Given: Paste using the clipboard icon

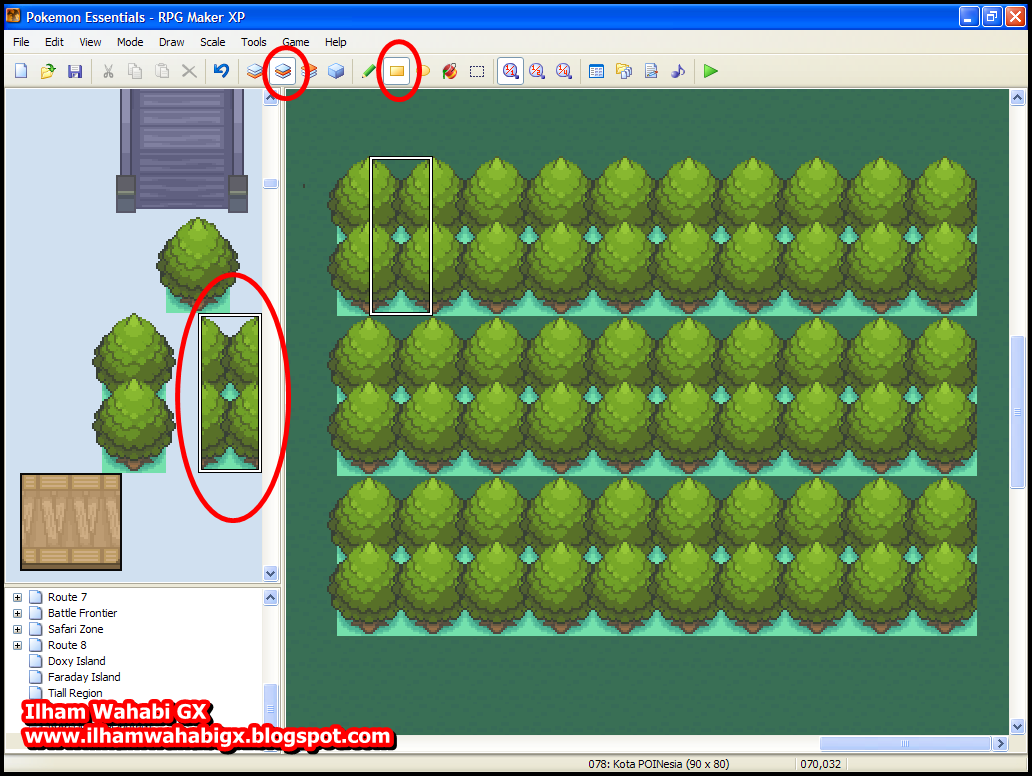Looking at the screenshot, I should (x=162, y=70).
